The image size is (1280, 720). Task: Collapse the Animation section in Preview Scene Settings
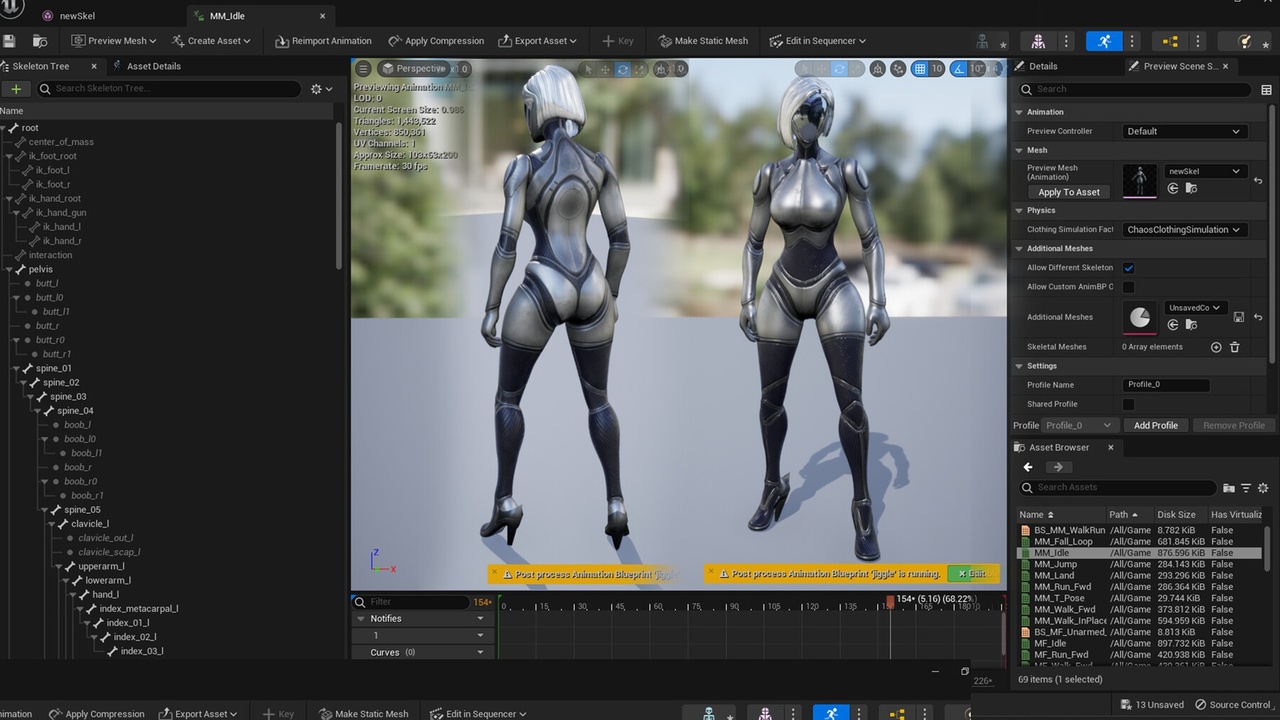pyautogui.click(x=1020, y=112)
